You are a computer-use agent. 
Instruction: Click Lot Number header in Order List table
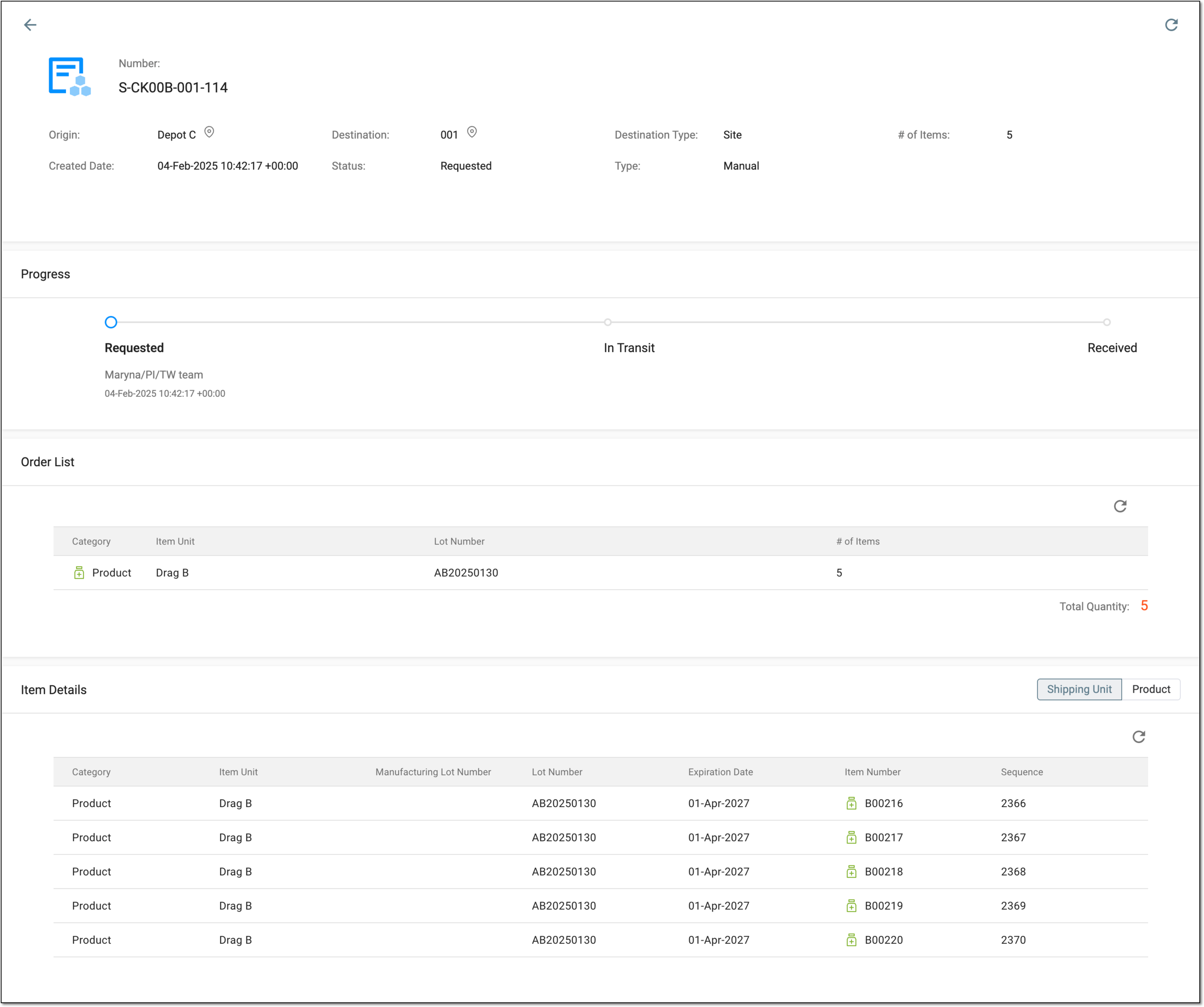[x=458, y=541]
